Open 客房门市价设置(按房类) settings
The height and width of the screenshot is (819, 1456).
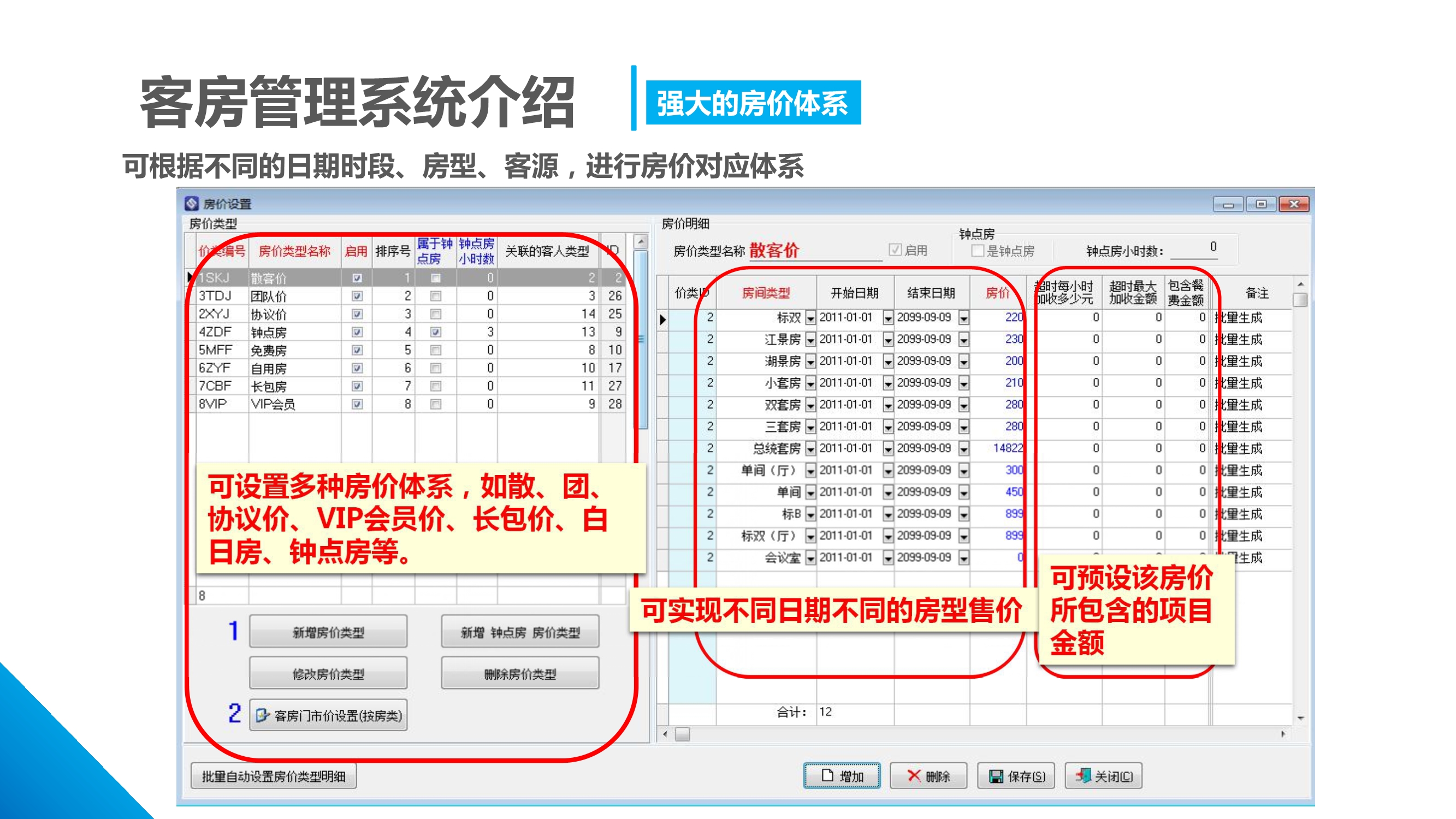tap(328, 716)
